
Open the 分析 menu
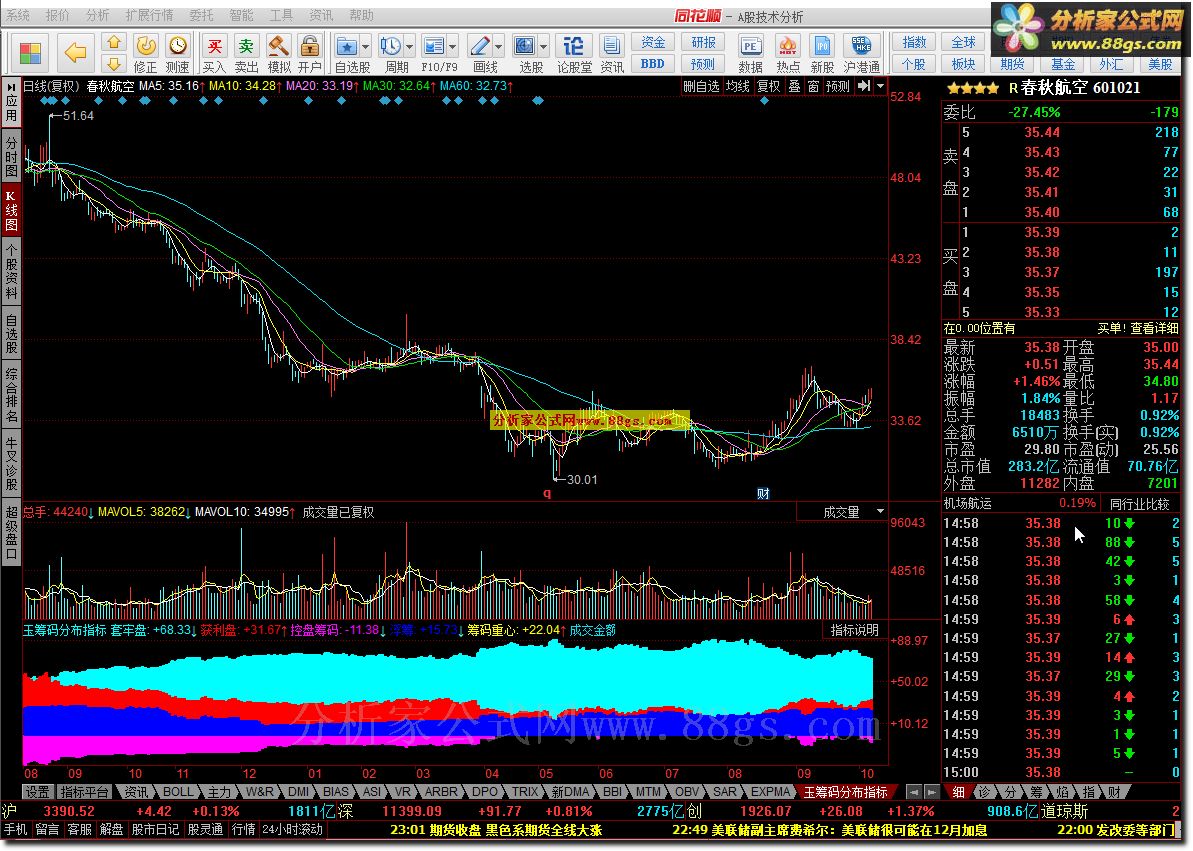pos(97,14)
